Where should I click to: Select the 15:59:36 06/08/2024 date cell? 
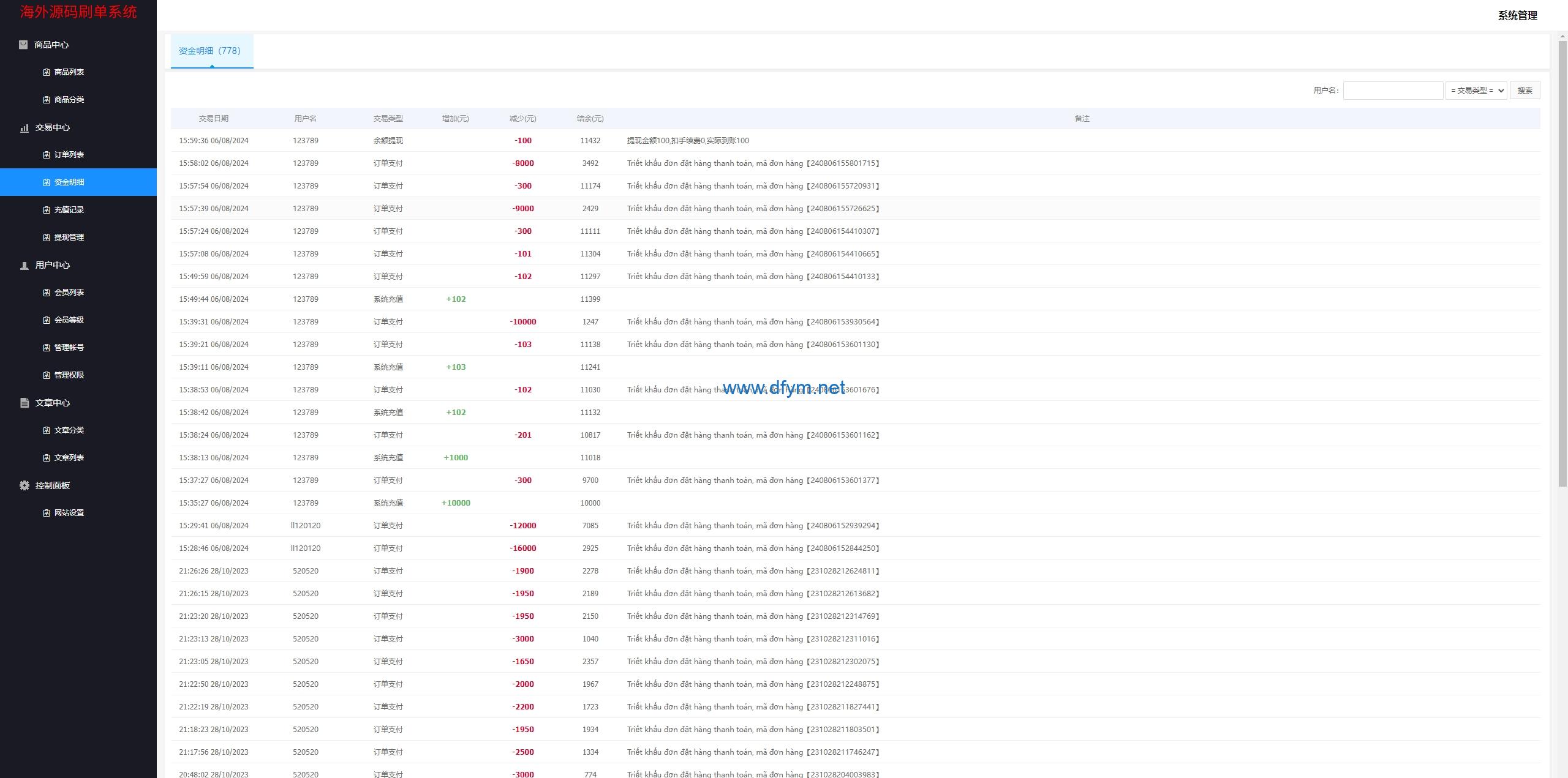point(214,141)
